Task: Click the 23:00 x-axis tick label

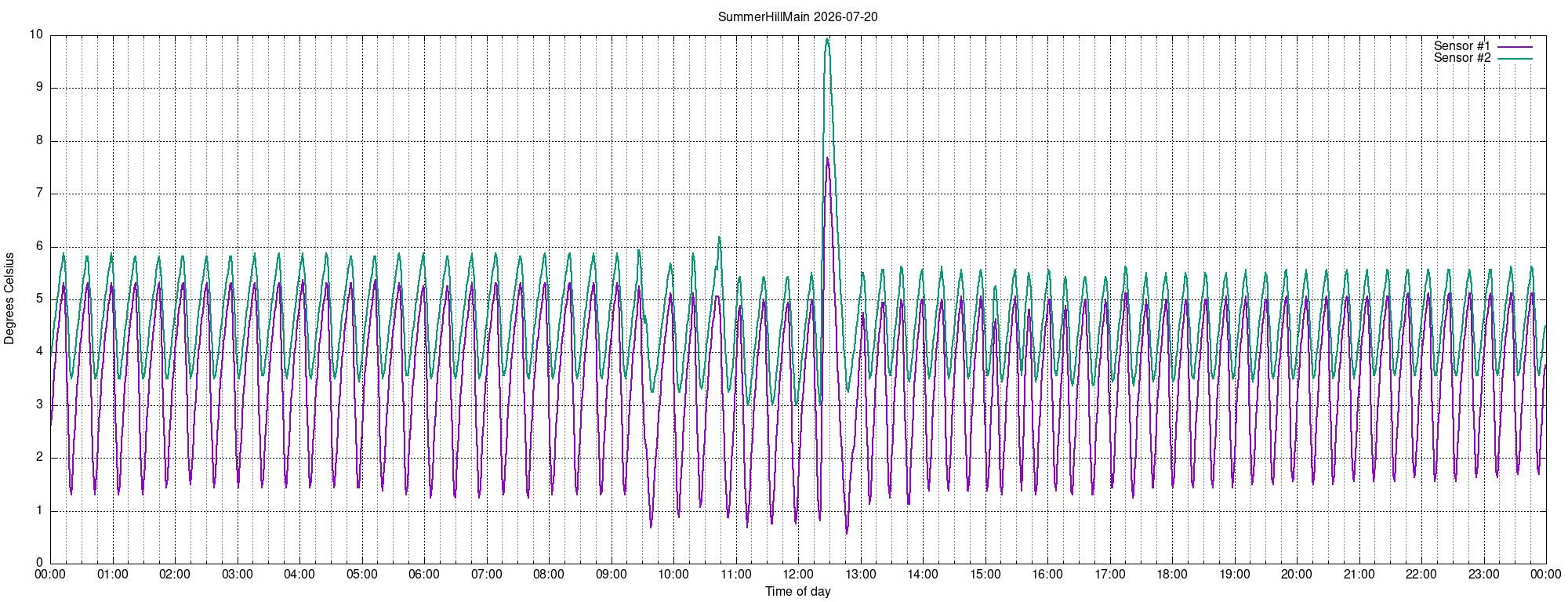Action: [1484, 574]
